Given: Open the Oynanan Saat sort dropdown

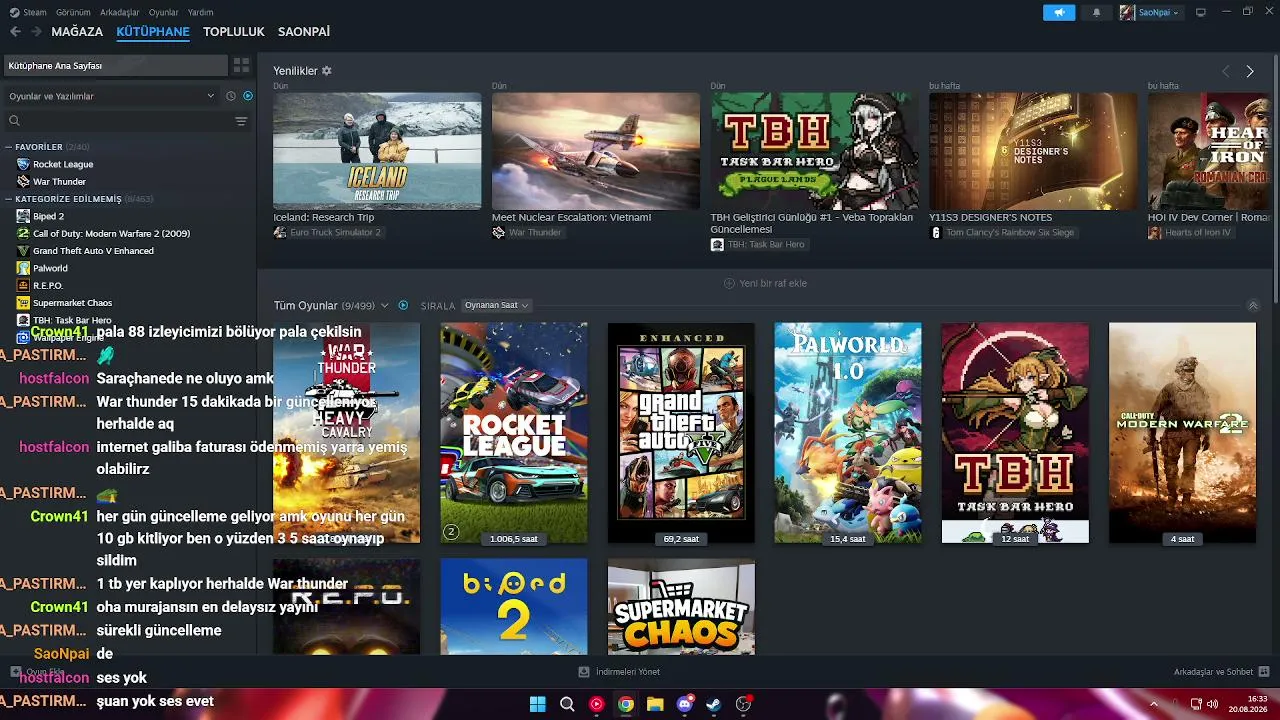Looking at the screenshot, I should [496, 305].
